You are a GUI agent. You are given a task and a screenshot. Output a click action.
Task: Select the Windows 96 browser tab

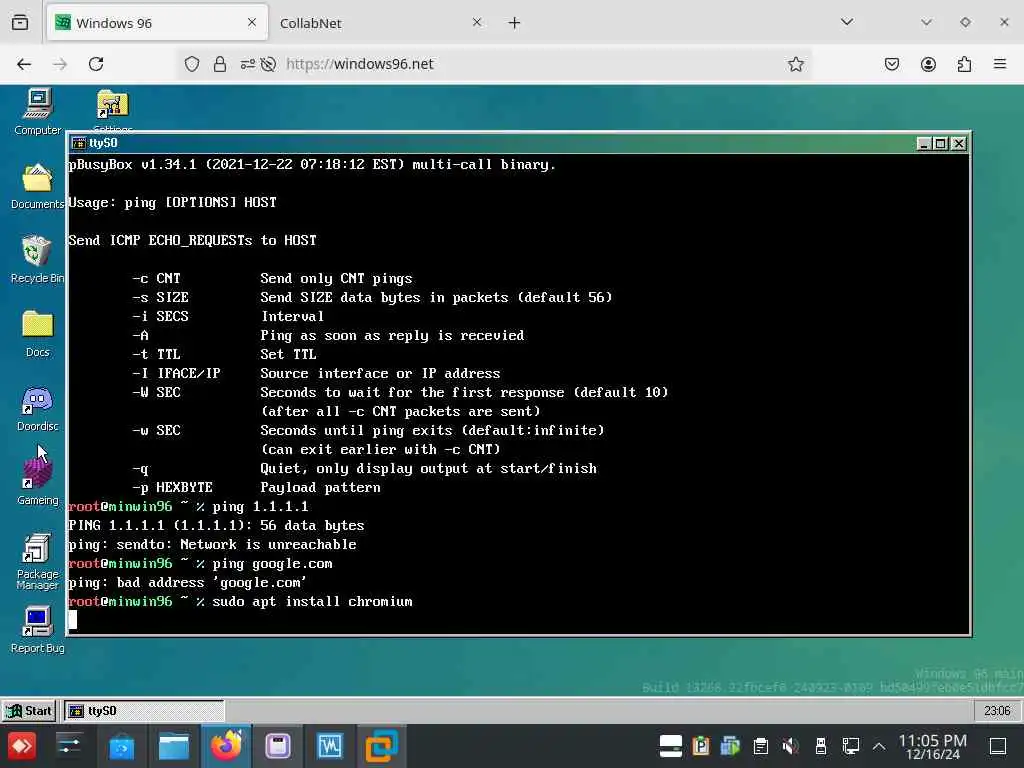pos(157,23)
